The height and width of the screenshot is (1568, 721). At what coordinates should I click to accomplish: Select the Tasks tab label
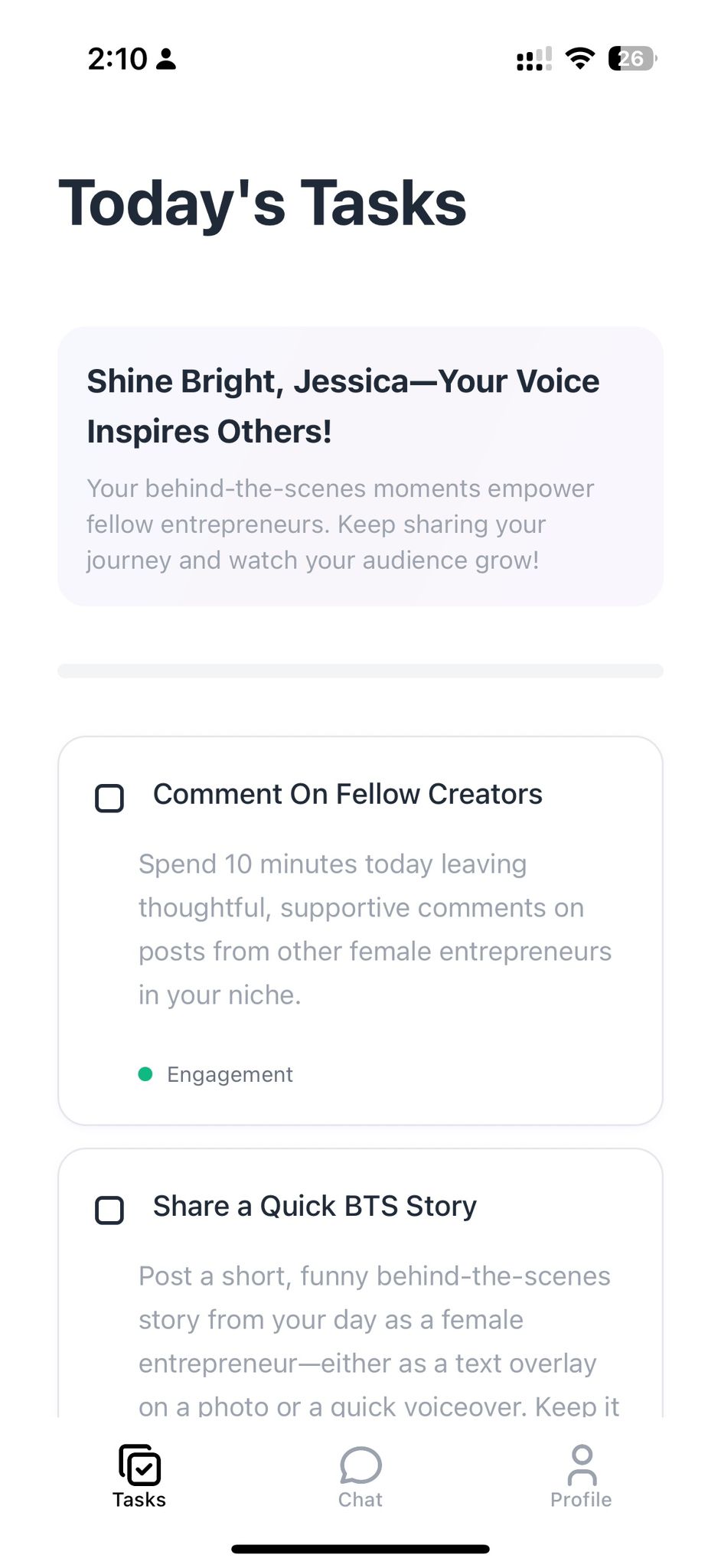(139, 1499)
